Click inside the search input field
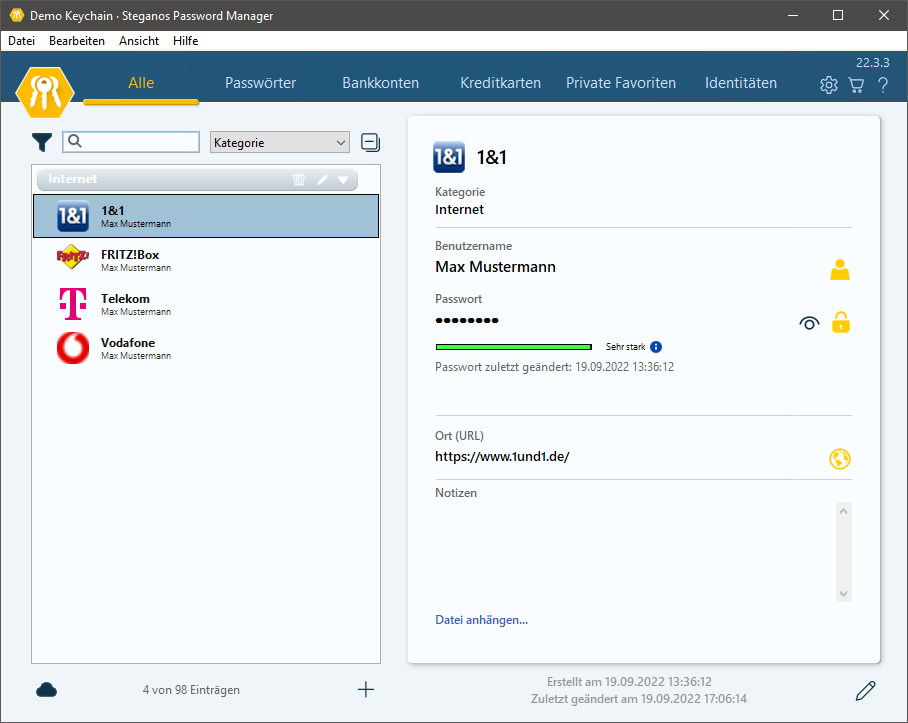 coord(131,142)
